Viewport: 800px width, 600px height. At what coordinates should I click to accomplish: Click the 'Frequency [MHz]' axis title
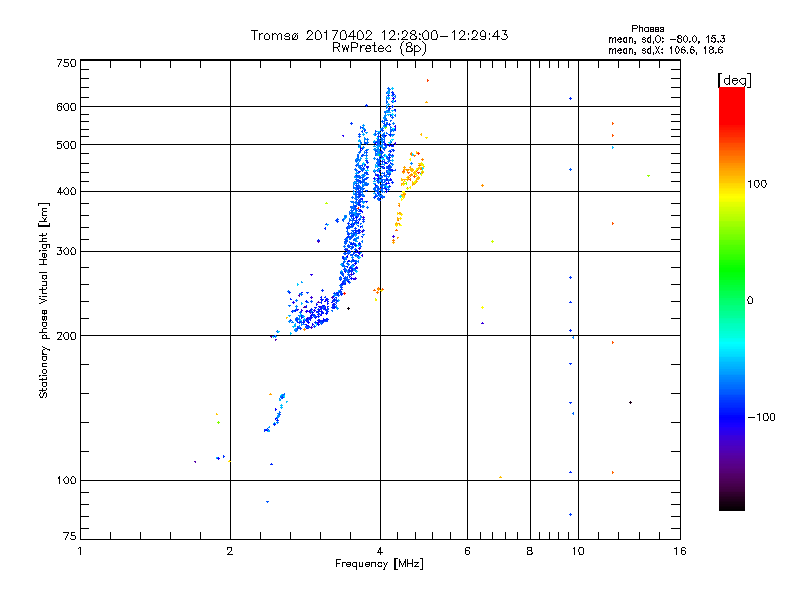pos(379,564)
